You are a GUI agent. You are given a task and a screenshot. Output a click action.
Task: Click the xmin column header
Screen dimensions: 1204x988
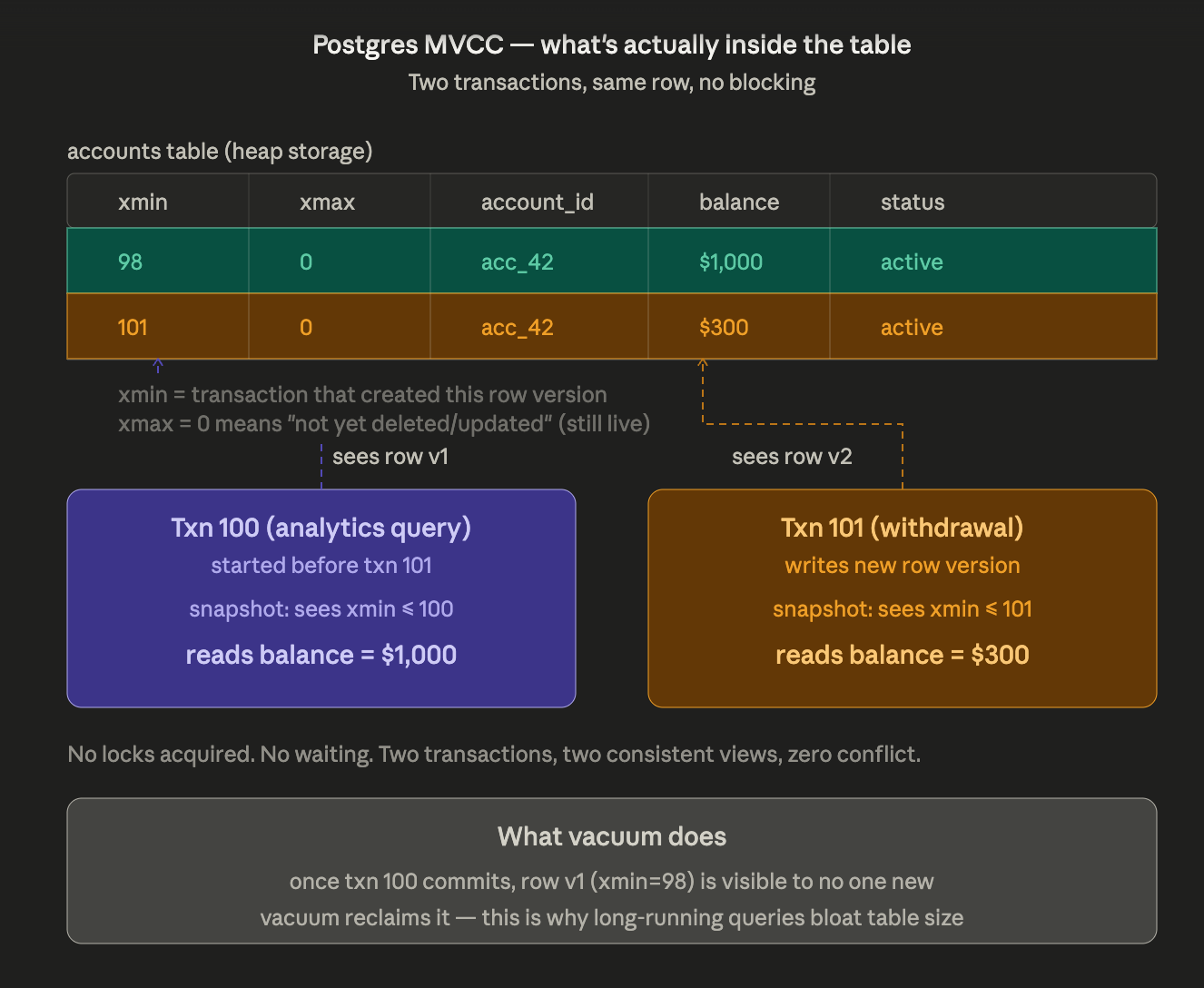[143, 202]
